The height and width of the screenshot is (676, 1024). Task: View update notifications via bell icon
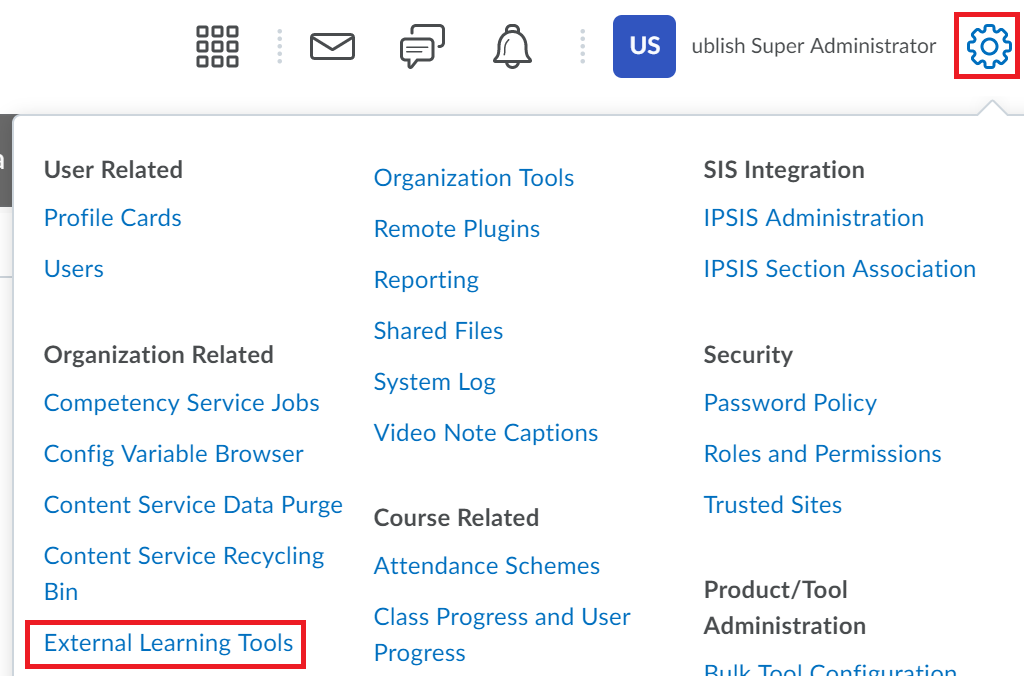(x=511, y=46)
